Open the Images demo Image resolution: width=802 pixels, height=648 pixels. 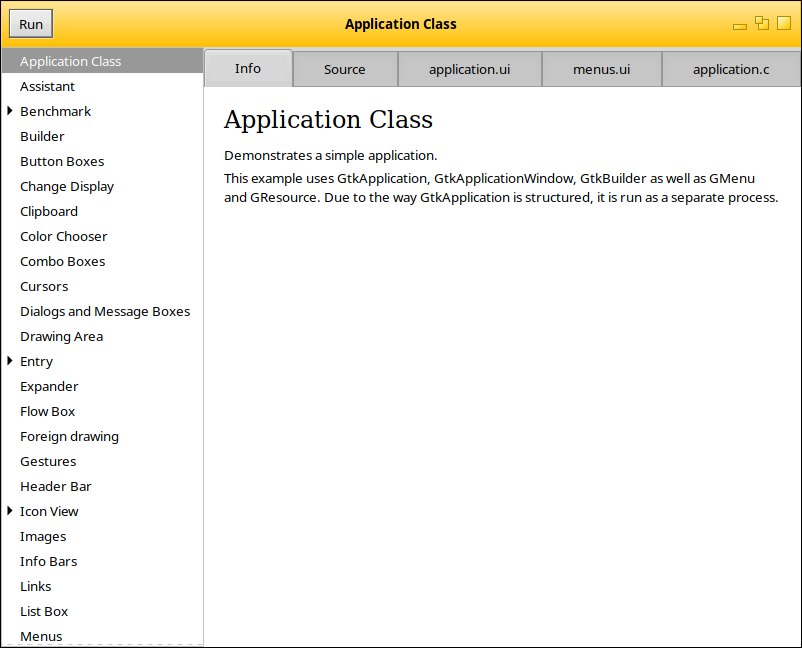click(x=102, y=537)
